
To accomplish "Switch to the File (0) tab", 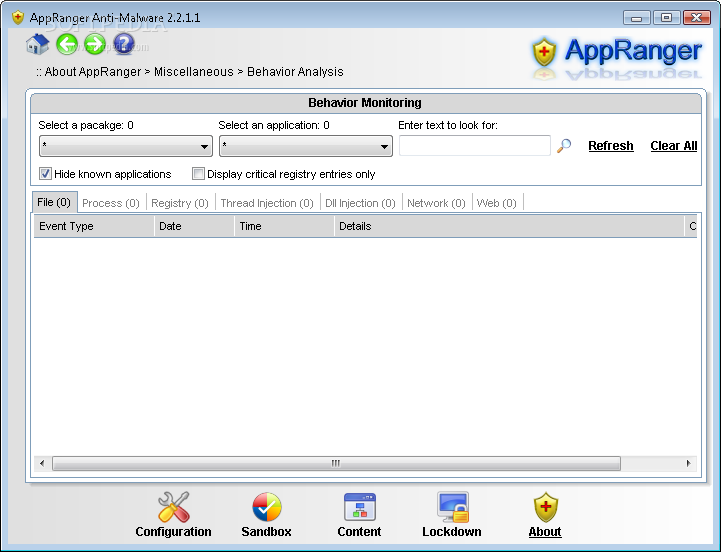I will point(54,202).
